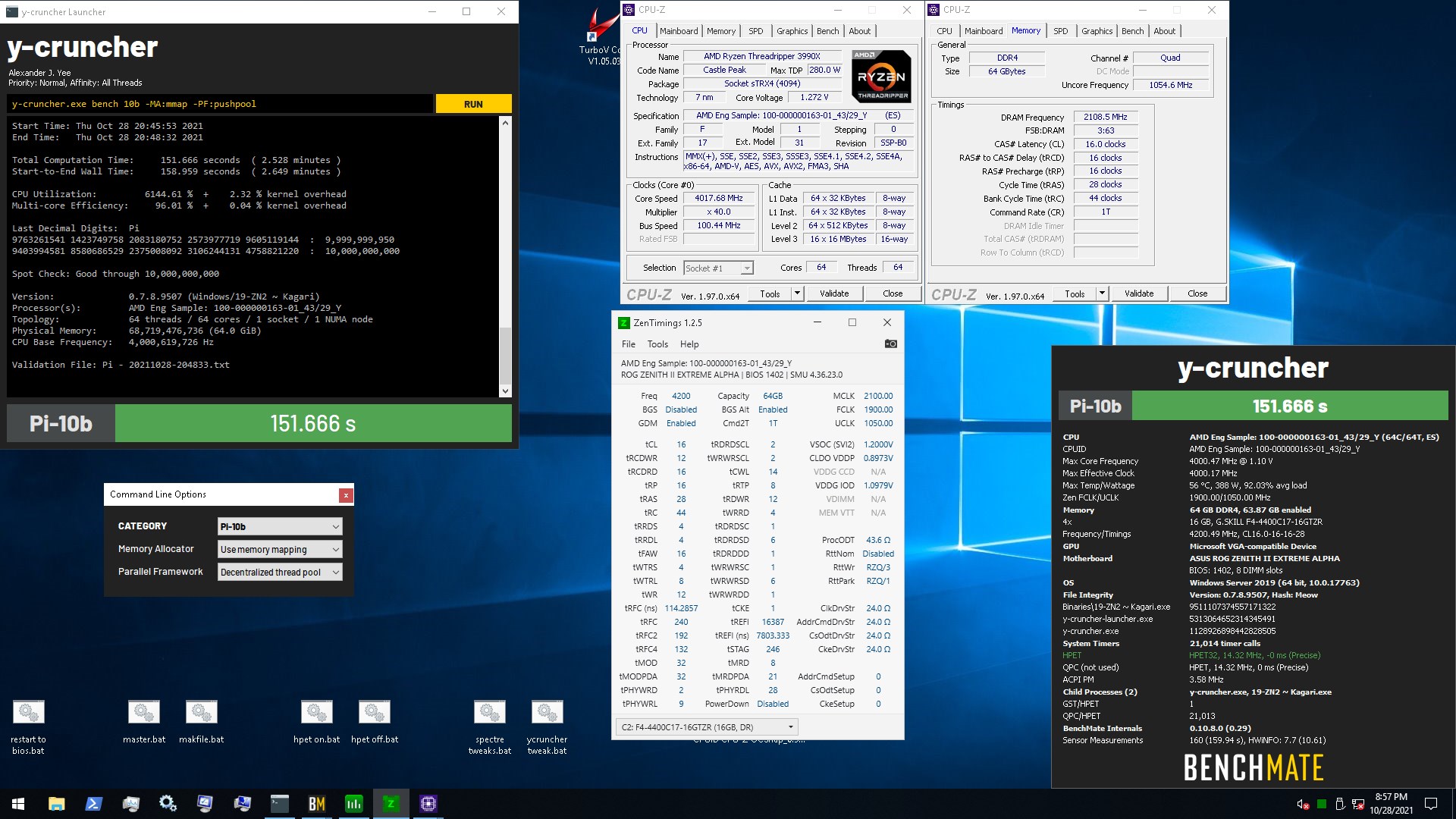Open the Windows Start menu
This screenshot has height=819, width=1456.
click(x=18, y=804)
